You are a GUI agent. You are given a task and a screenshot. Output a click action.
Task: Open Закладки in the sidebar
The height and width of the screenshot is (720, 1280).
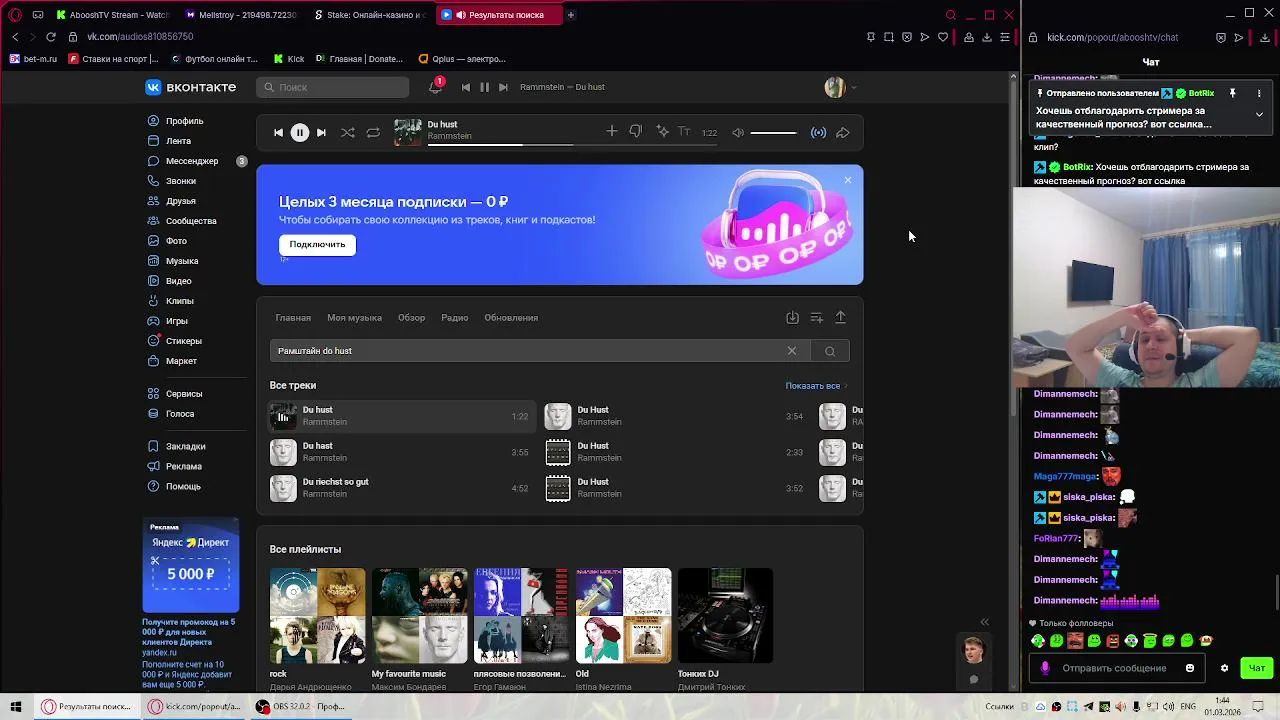(x=186, y=446)
